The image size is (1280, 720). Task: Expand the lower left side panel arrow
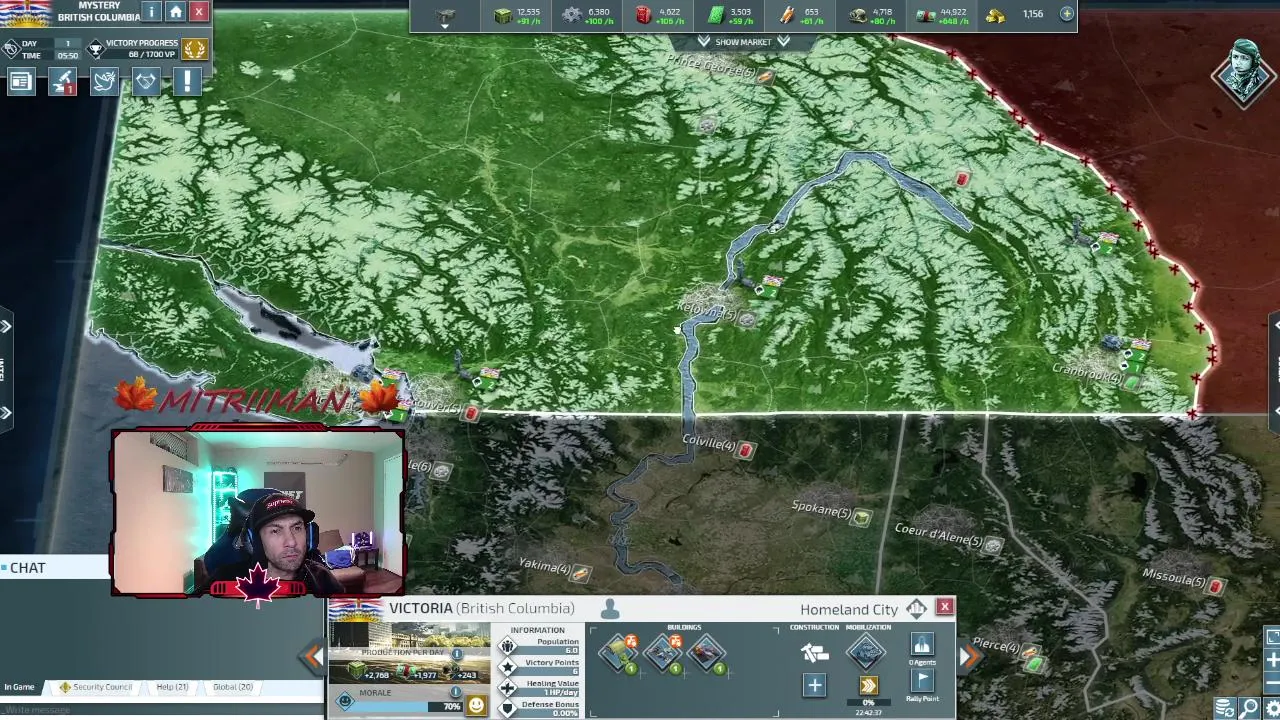tap(5, 412)
